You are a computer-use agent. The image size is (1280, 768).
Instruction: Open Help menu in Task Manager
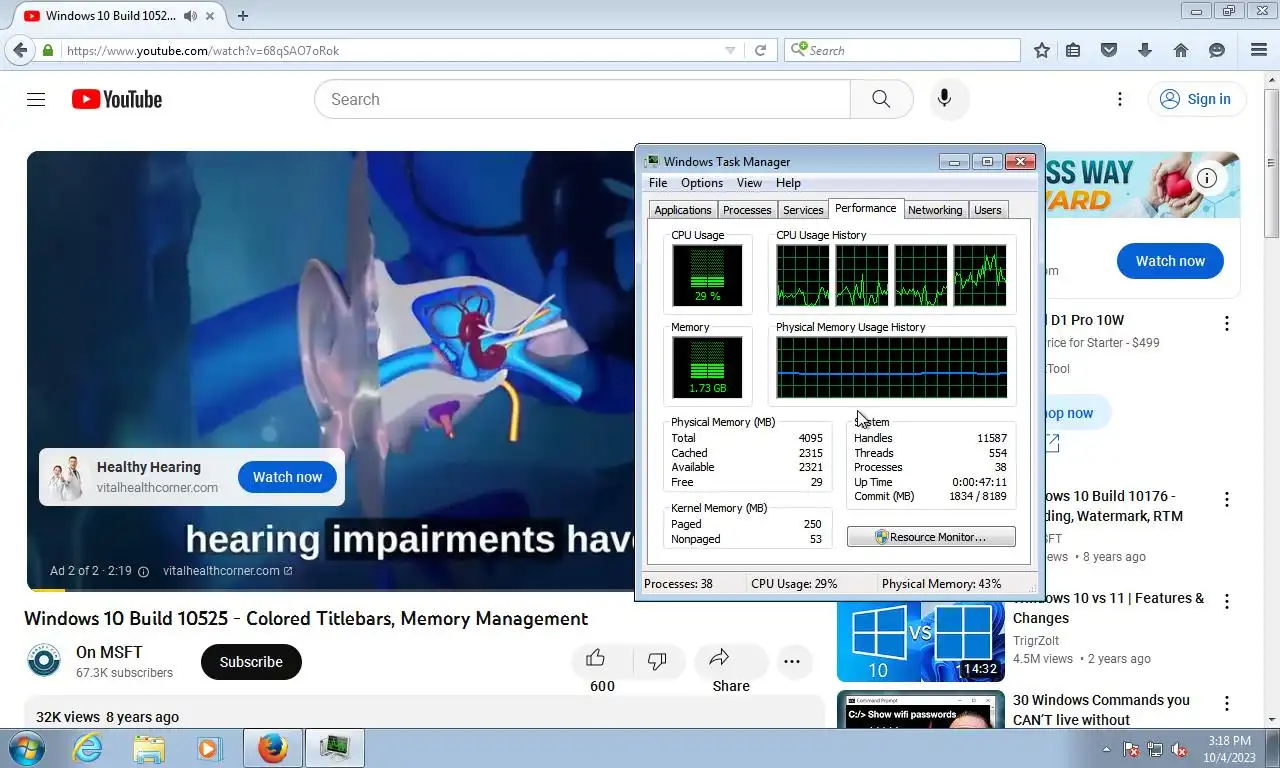click(x=788, y=183)
